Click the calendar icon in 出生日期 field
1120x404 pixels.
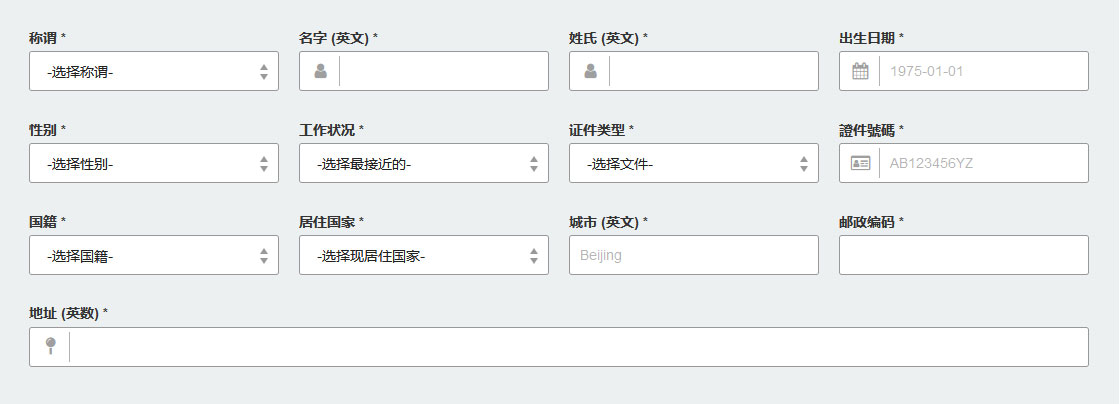click(861, 71)
